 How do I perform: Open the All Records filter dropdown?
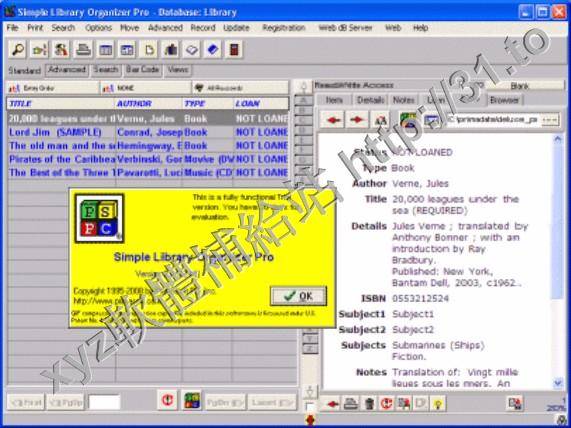click(240, 88)
